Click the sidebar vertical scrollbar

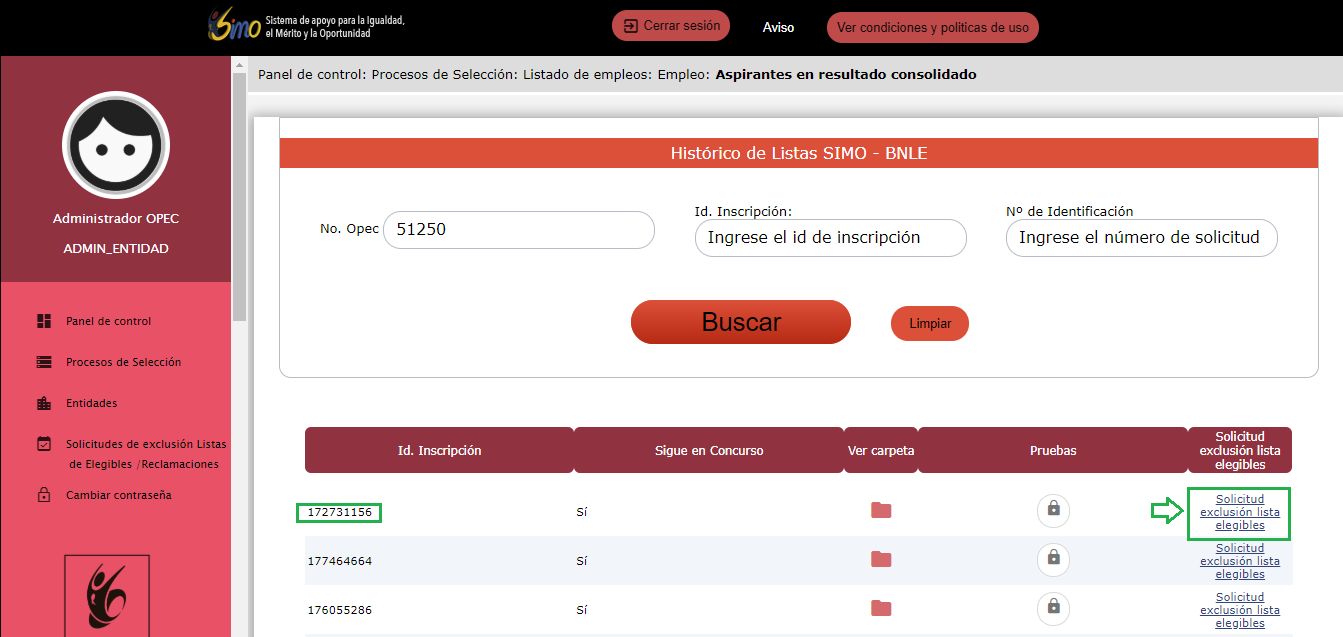tap(239, 200)
